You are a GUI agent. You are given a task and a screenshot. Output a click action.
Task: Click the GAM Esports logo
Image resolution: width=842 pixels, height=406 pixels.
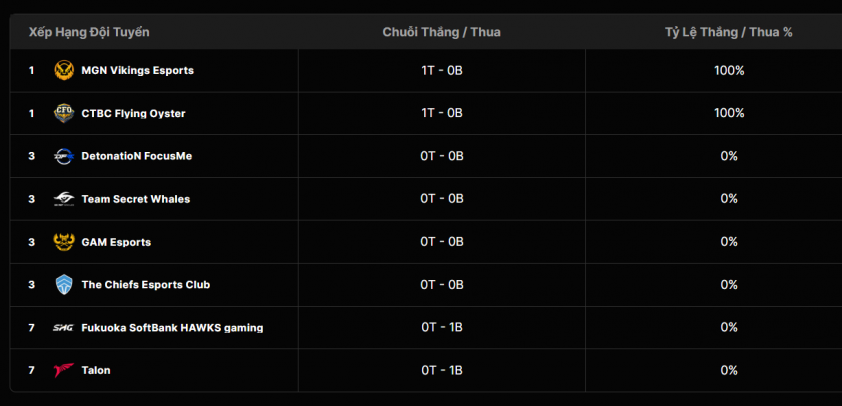coord(64,242)
